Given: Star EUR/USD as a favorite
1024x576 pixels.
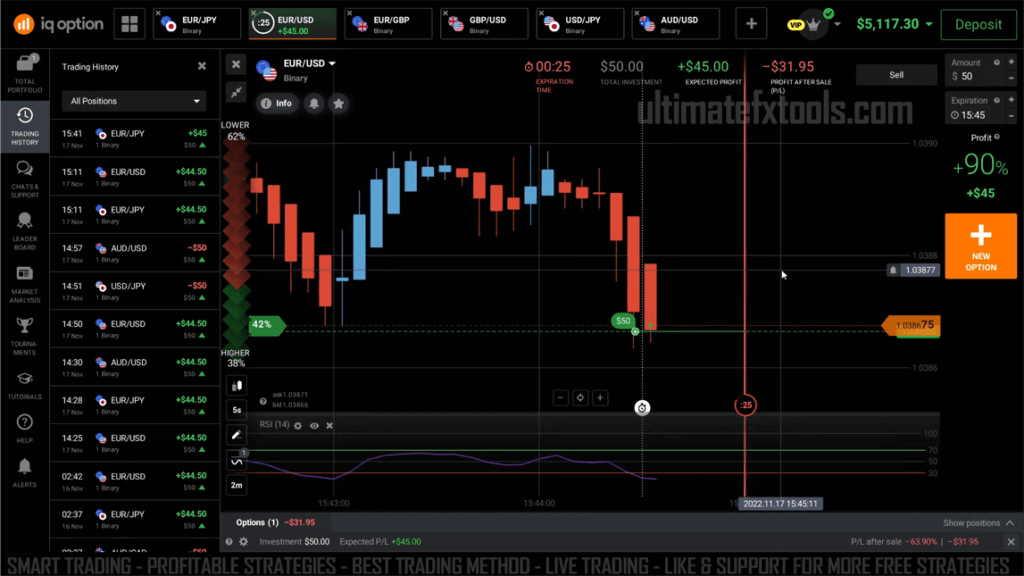Looking at the screenshot, I should point(340,103).
